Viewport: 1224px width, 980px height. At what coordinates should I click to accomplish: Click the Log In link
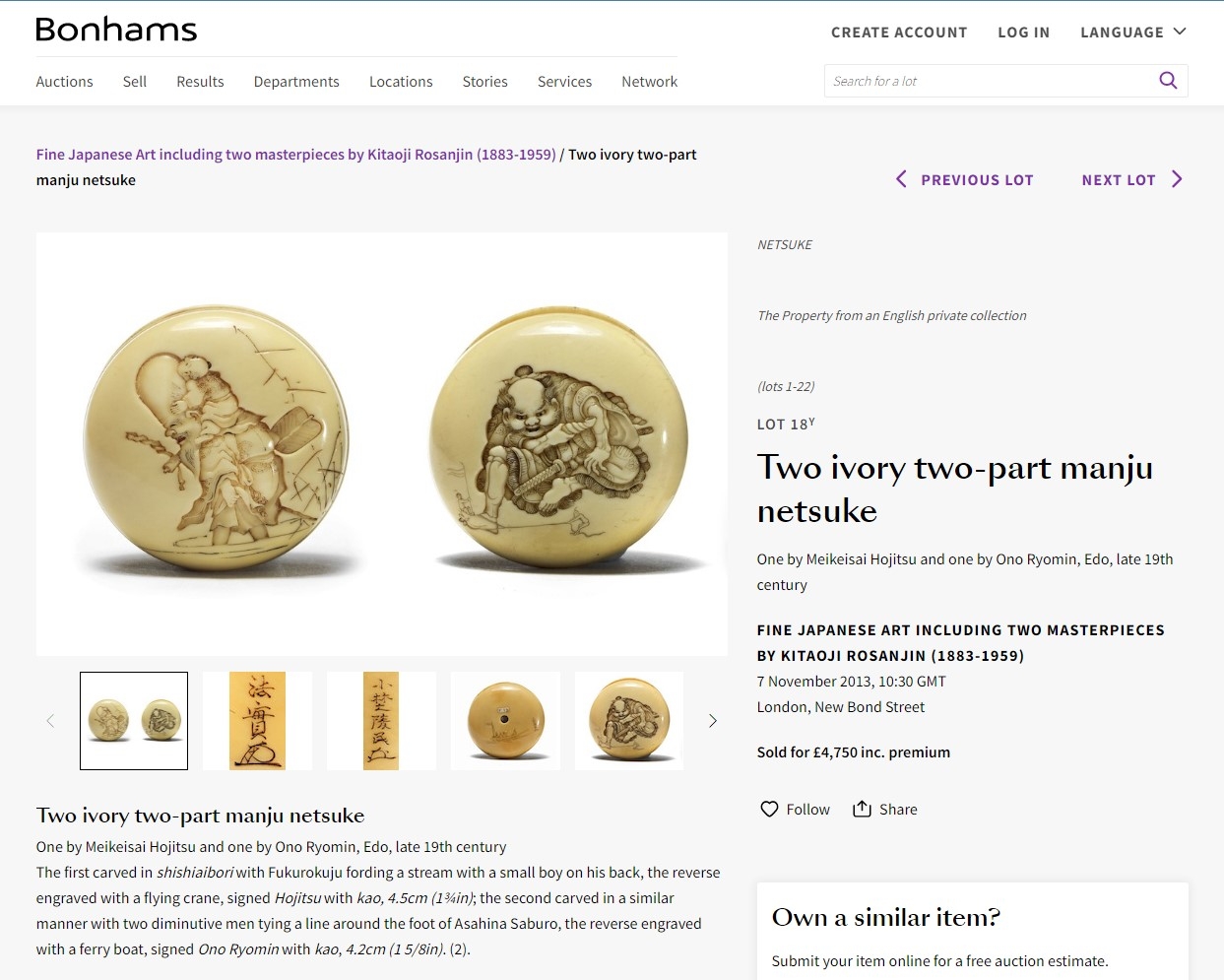tap(1024, 33)
